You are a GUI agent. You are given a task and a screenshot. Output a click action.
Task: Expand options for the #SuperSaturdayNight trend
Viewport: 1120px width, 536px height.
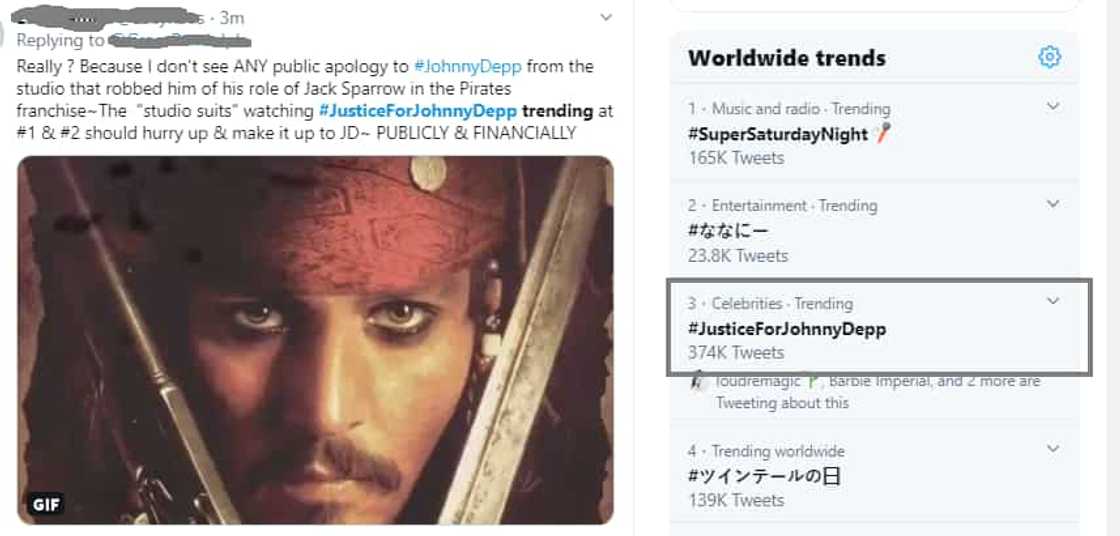pyautogui.click(x=1052, y=107)
